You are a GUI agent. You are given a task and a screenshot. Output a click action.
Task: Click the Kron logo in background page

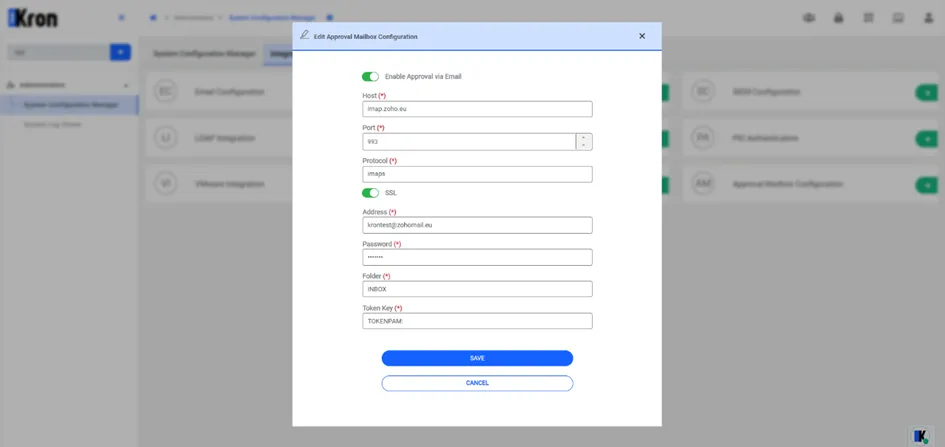33,18
